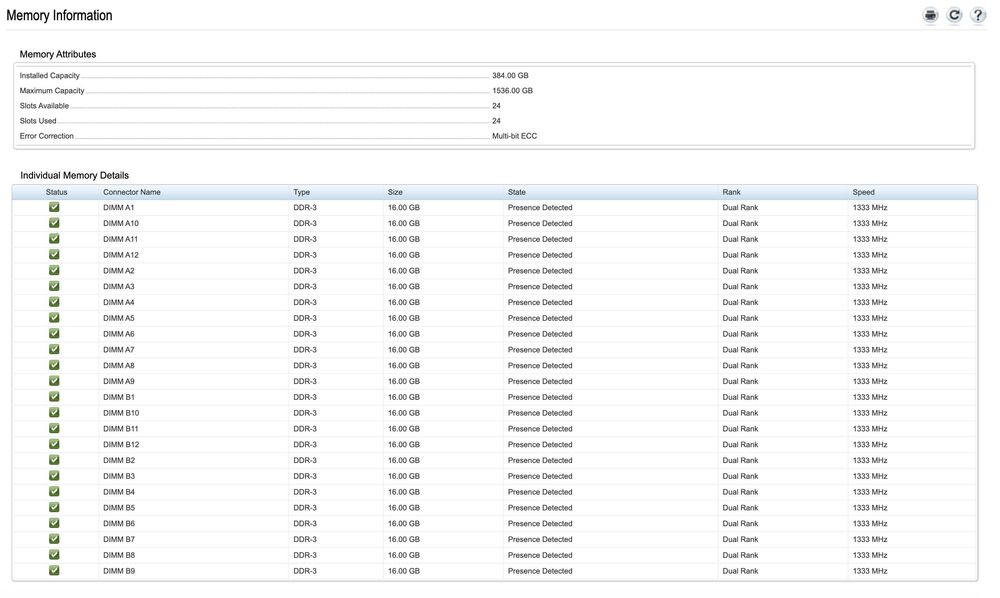Click the Individual Memory Details heading
1000x598 pixels.
click(75, 175)
